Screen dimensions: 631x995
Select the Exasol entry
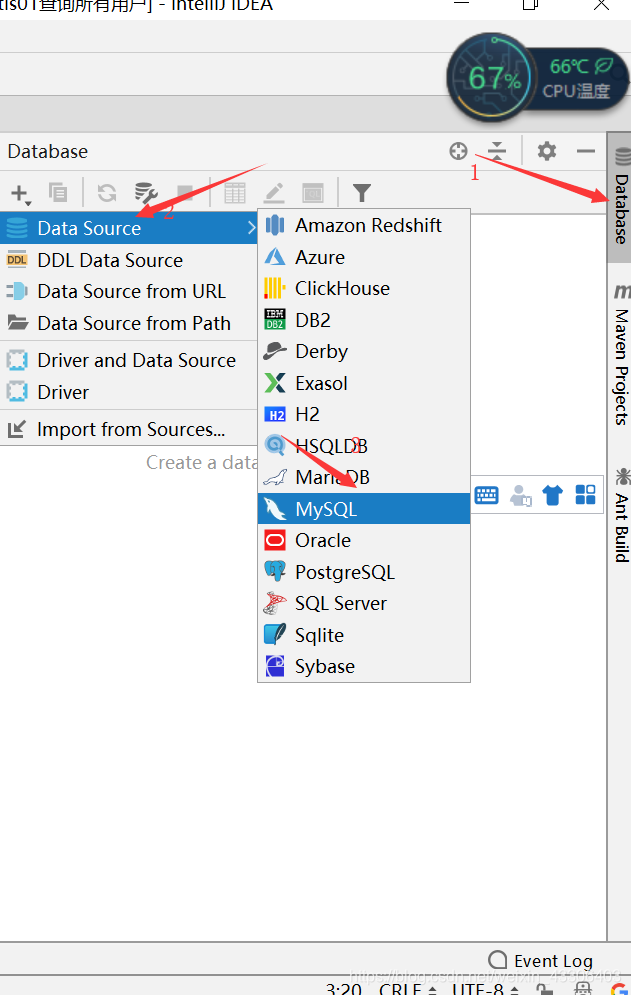tap(364, 383)
